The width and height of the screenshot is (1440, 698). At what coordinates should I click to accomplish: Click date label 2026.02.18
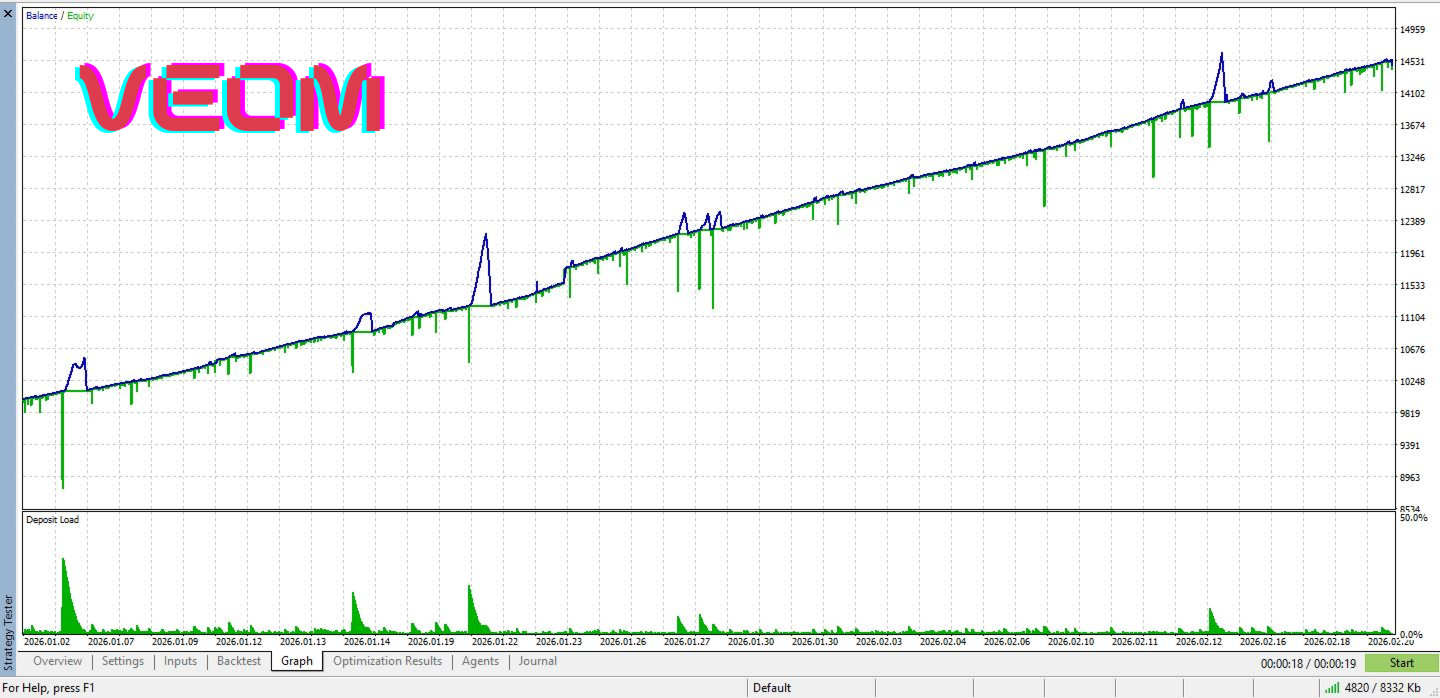(1327, 642)
